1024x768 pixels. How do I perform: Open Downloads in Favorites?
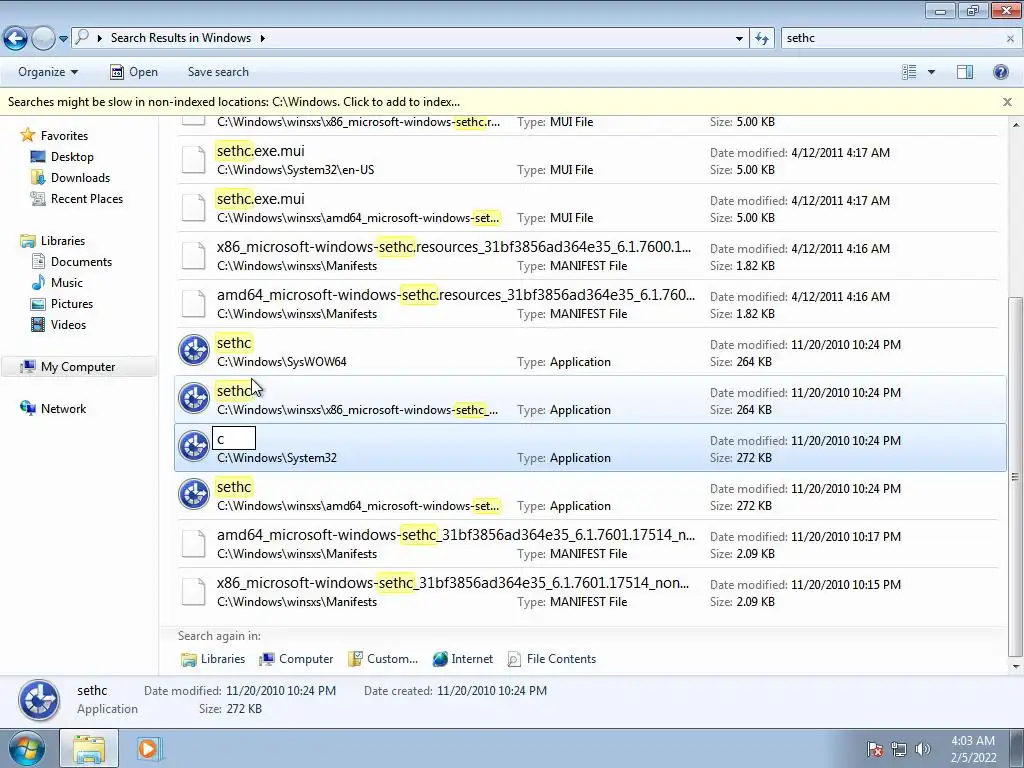(x=80, y=178)
